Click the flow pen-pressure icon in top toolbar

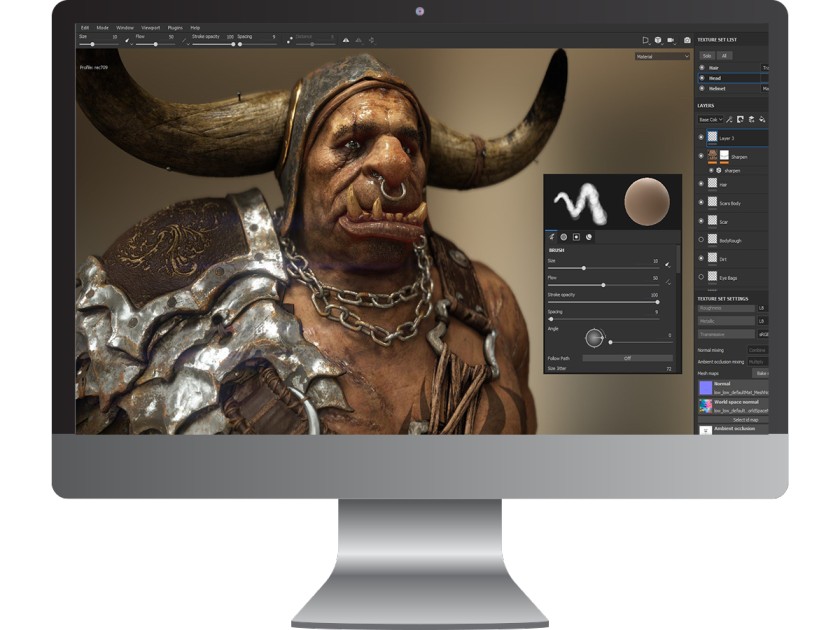[184, 40]
